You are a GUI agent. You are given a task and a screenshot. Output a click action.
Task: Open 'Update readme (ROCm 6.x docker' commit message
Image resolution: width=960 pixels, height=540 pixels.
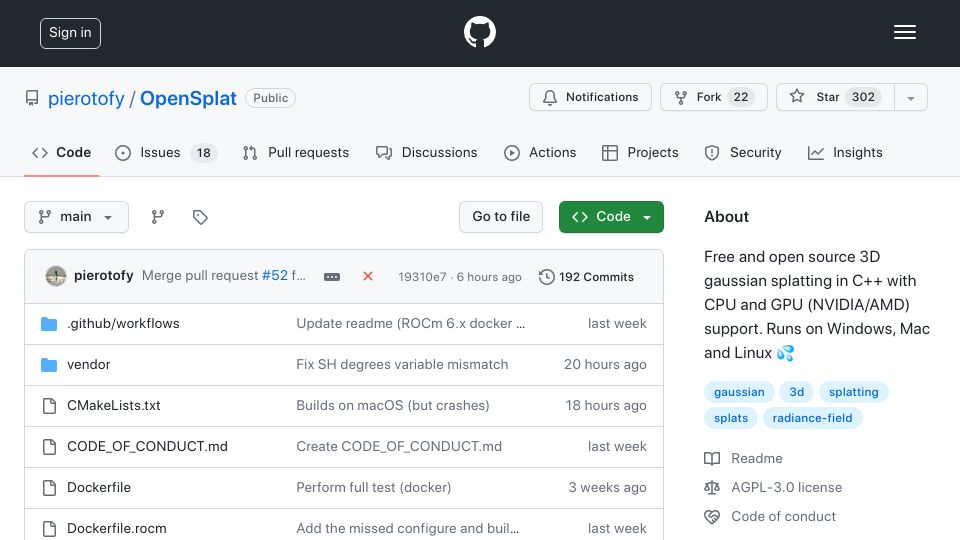[x=410, y=323]
